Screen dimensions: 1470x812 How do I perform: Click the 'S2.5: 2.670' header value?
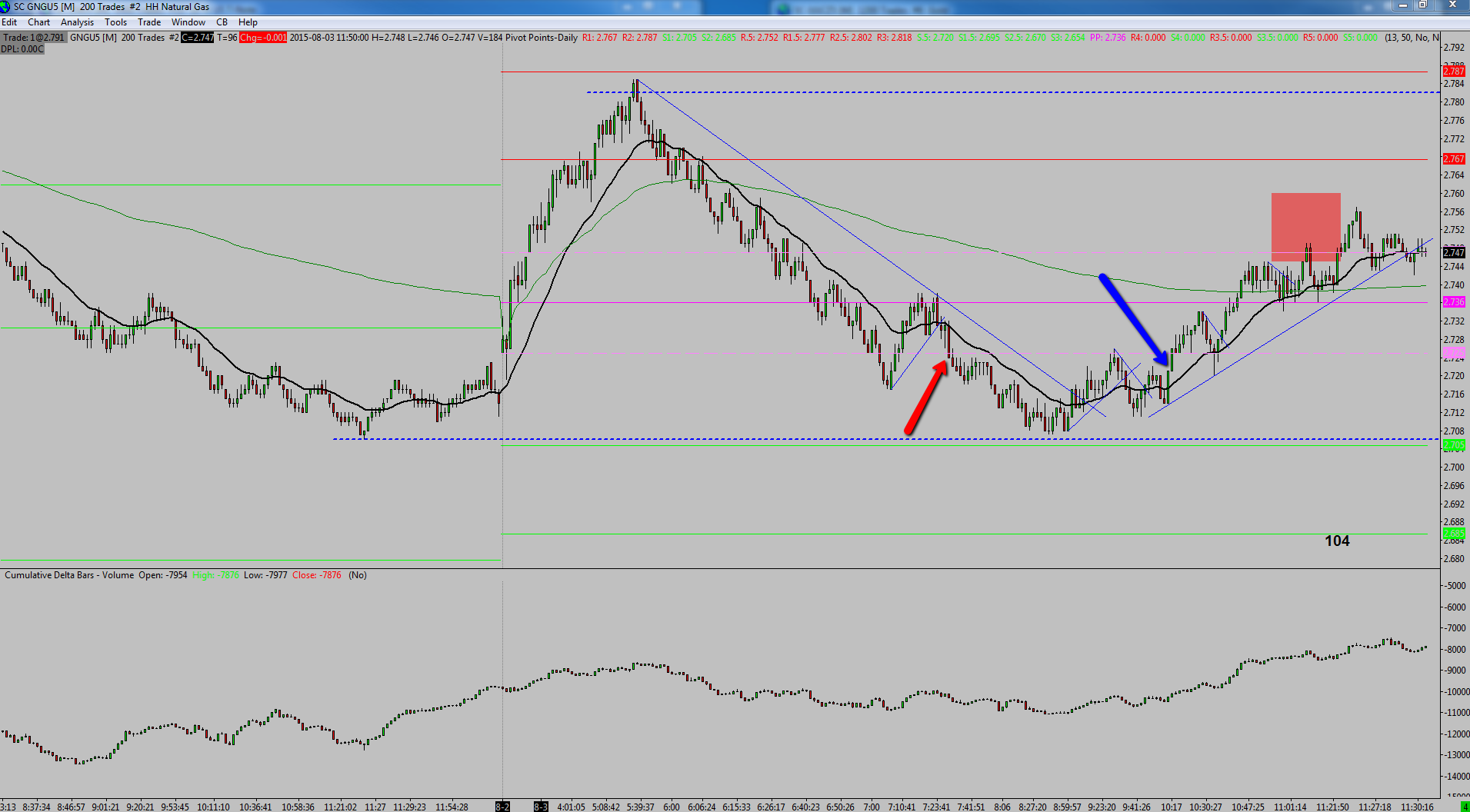[1025, 38]
